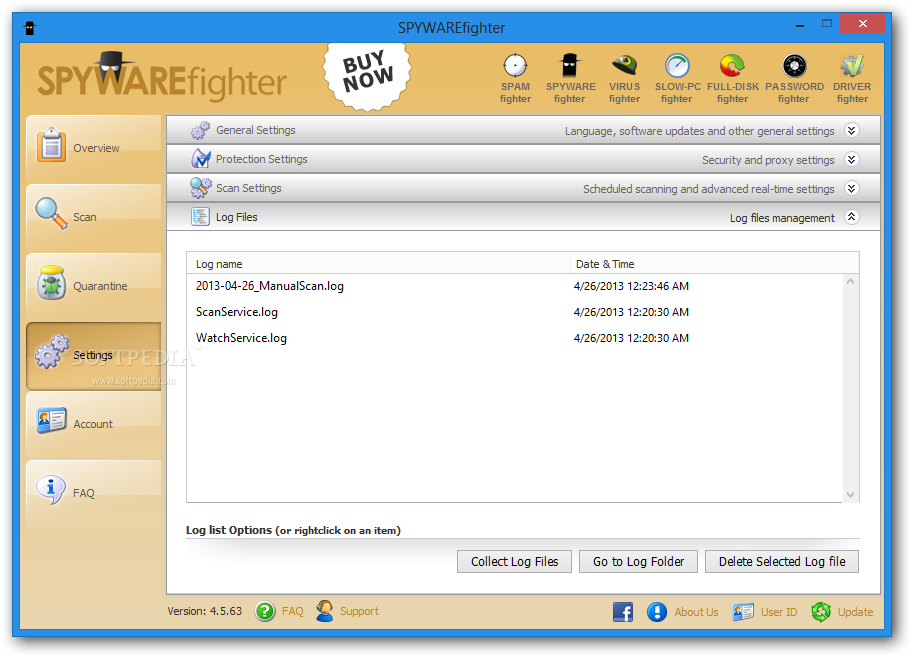This screenshot has width=912, height=657.
Task: Expand Protection Settings with chevron
Action: pyautogui.click(x=852, y=159)
